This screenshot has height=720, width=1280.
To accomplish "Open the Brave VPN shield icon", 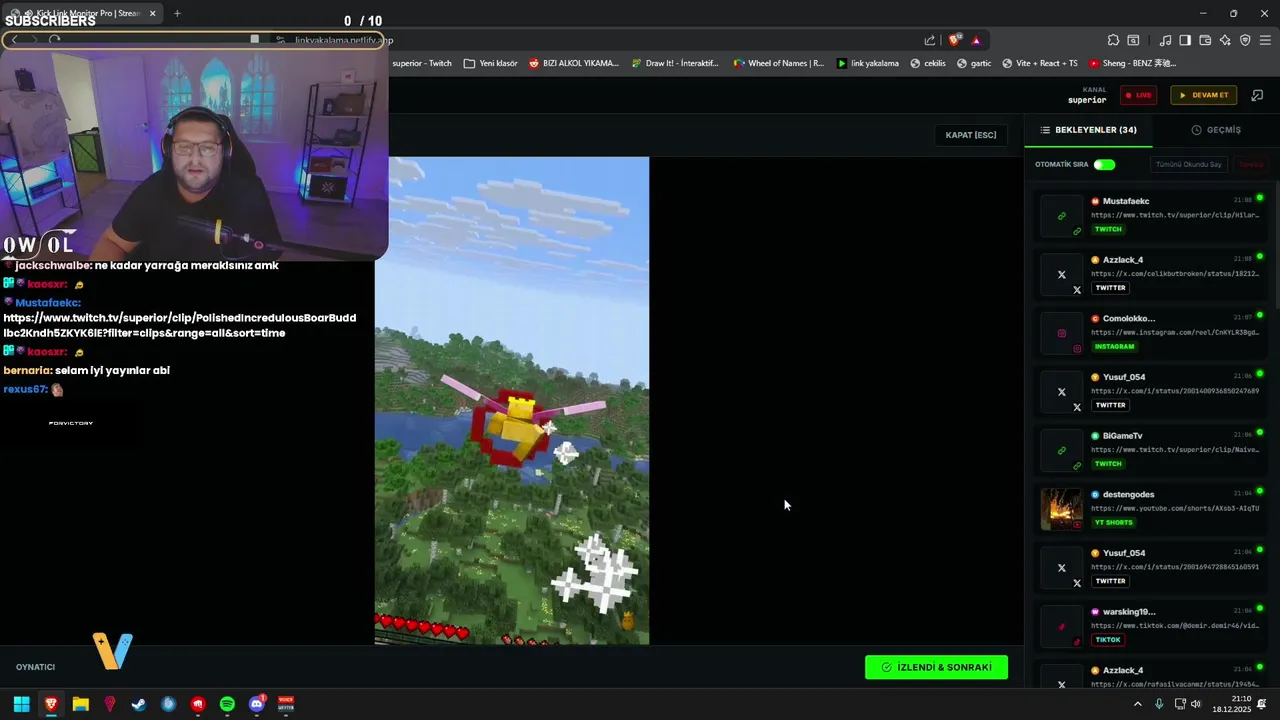I will (x=1245, y=40).
